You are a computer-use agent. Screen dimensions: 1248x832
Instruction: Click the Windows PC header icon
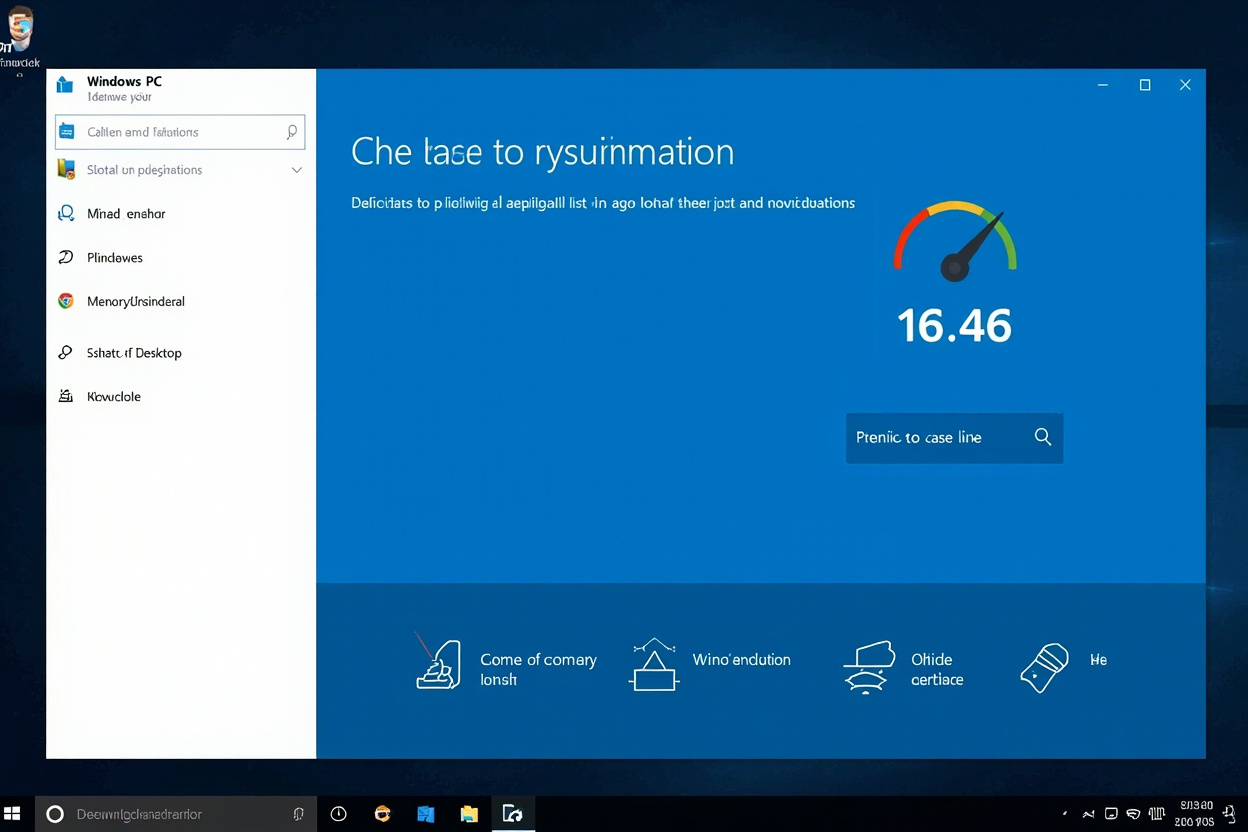[x=65, y=85]
